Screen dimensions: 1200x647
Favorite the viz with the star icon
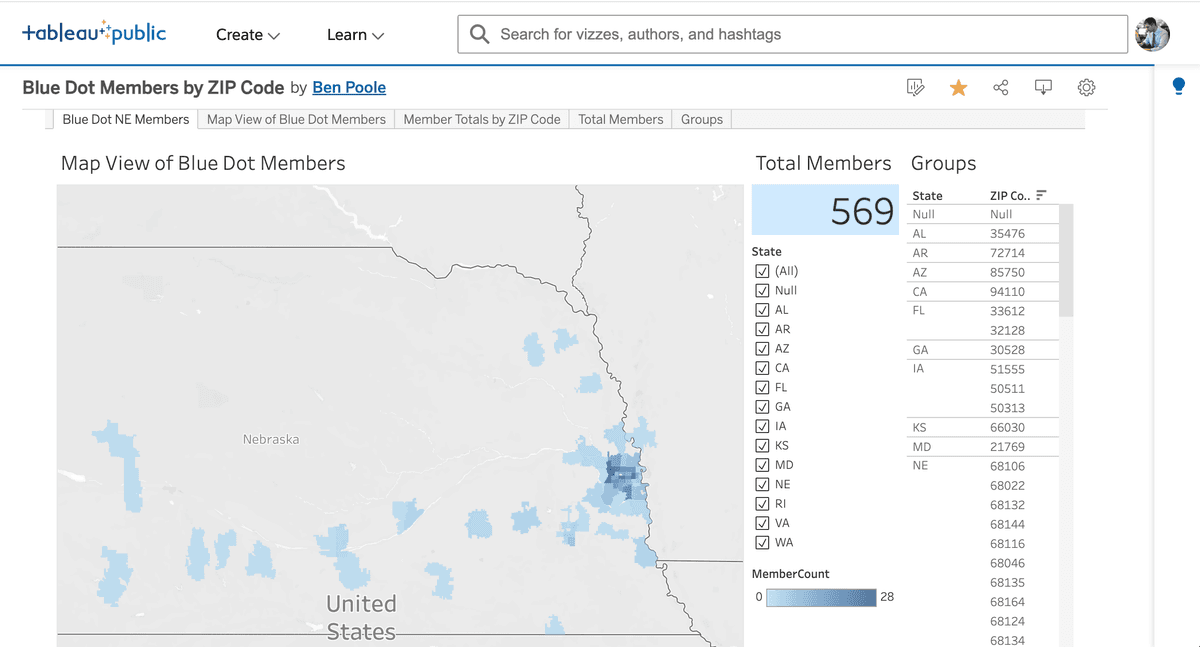point(958,87)
